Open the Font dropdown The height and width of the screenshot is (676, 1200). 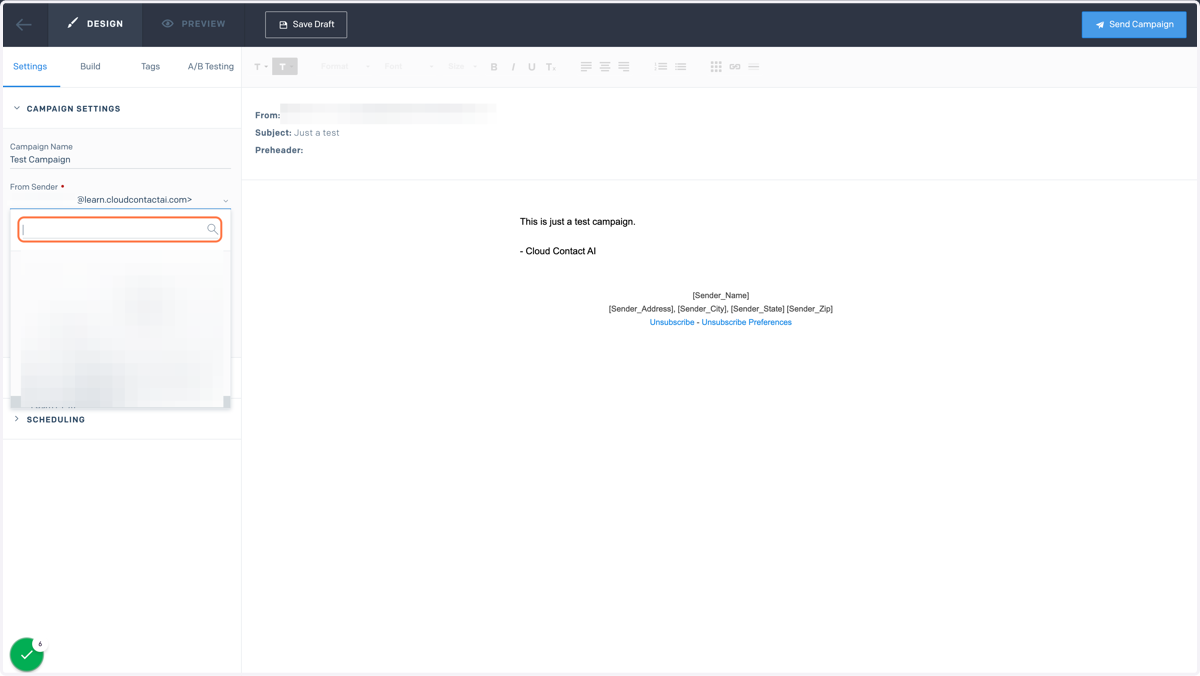pos(408,67)
